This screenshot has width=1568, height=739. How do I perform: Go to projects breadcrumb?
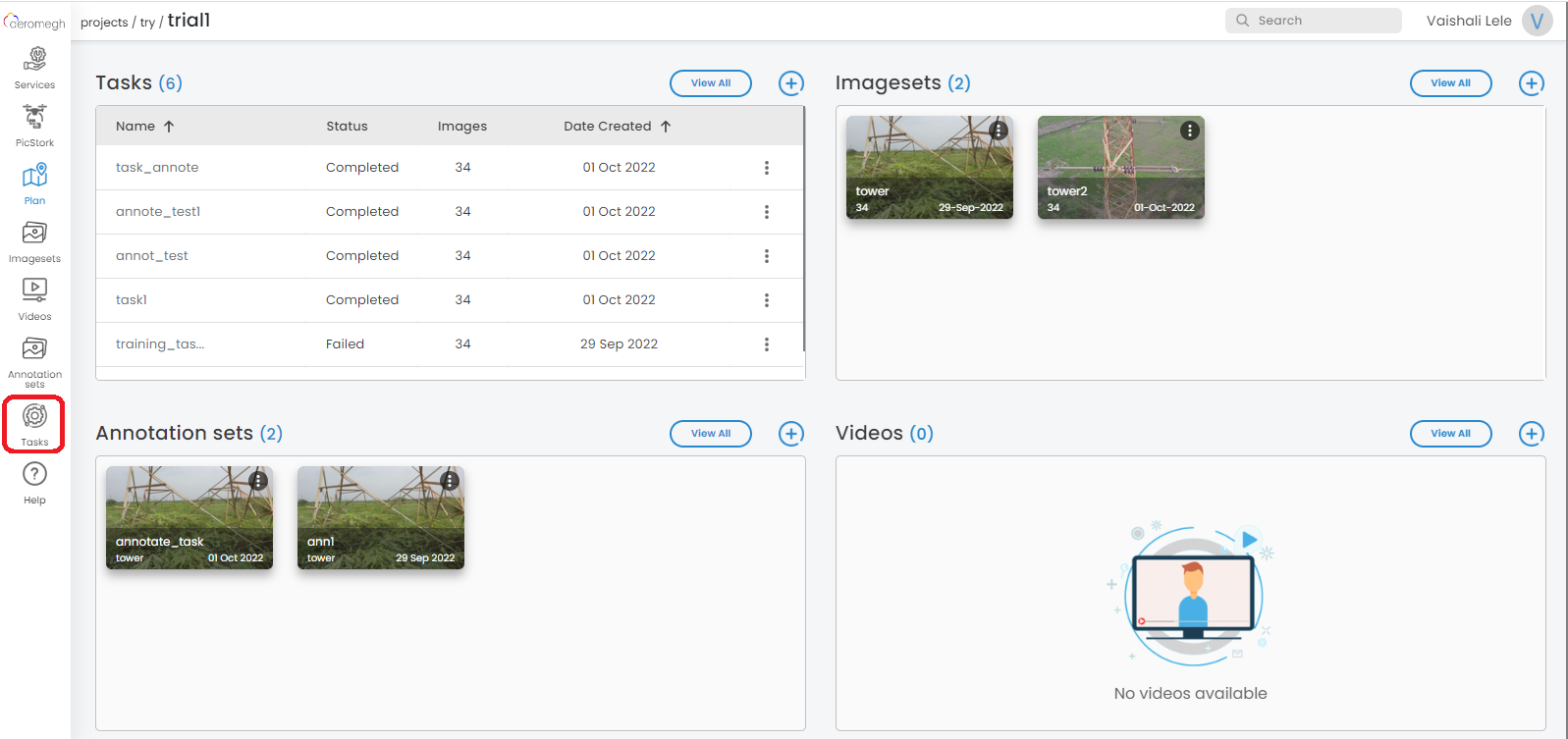(104, 23)
